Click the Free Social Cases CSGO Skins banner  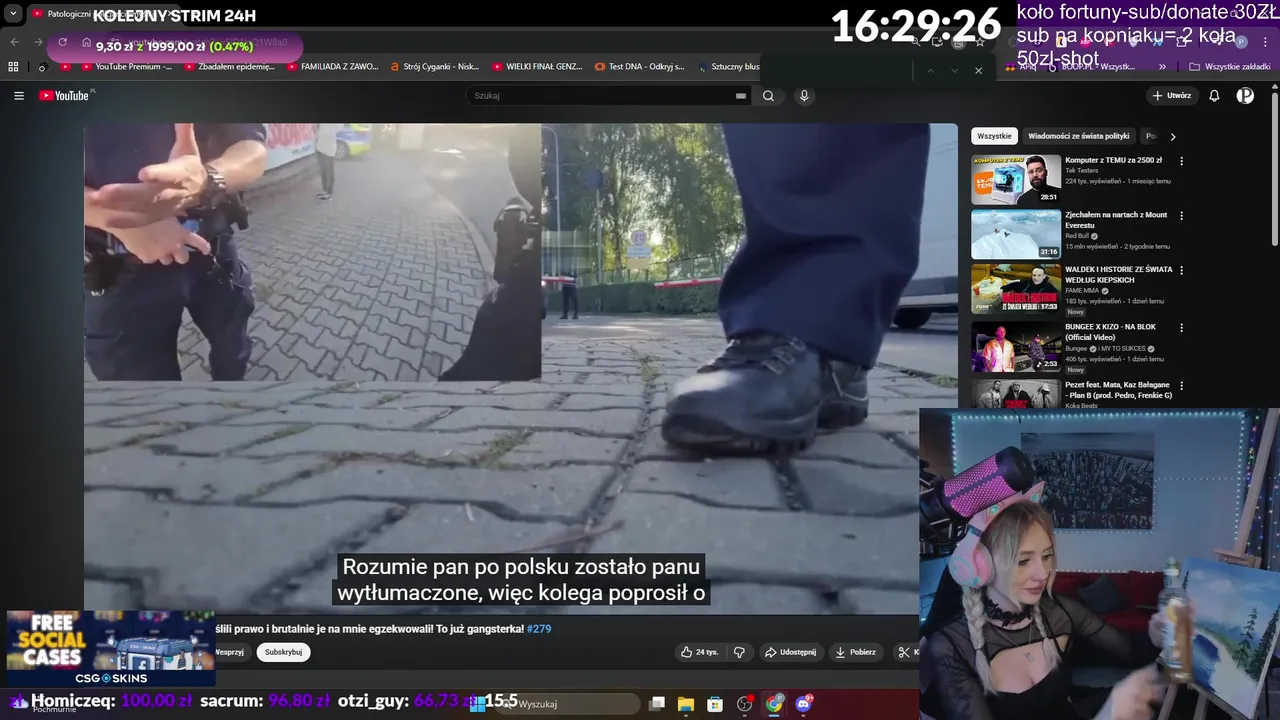point(110,649)
